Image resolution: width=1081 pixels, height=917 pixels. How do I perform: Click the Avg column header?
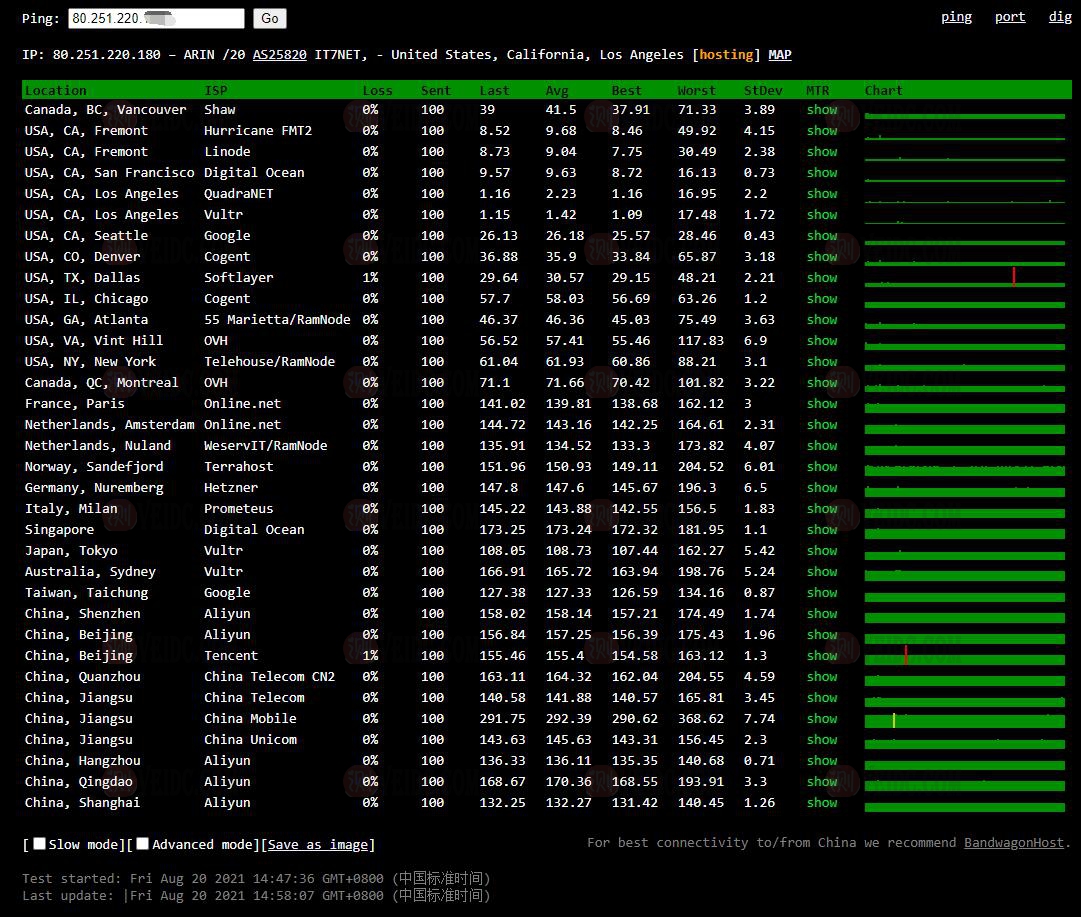point(556,90)
